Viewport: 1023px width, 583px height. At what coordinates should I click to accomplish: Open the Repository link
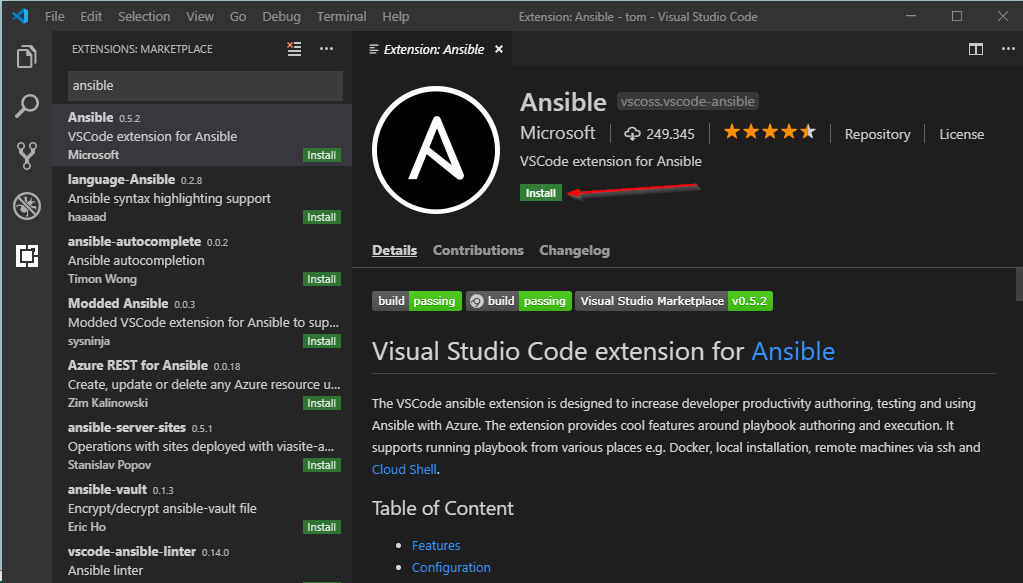(876, 133)
